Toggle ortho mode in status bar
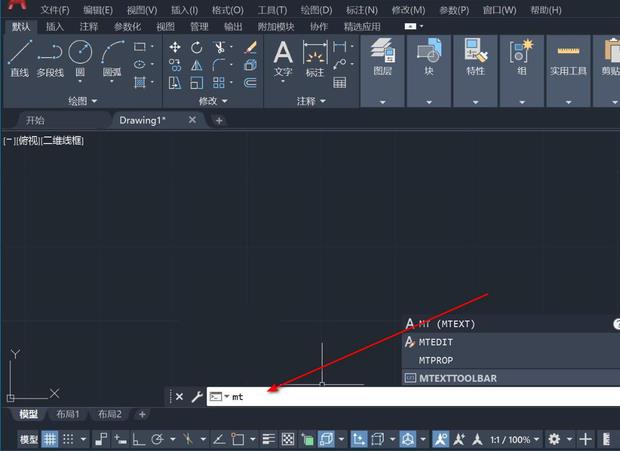Viewport: 620px width, 451px height. click(138, 440)
